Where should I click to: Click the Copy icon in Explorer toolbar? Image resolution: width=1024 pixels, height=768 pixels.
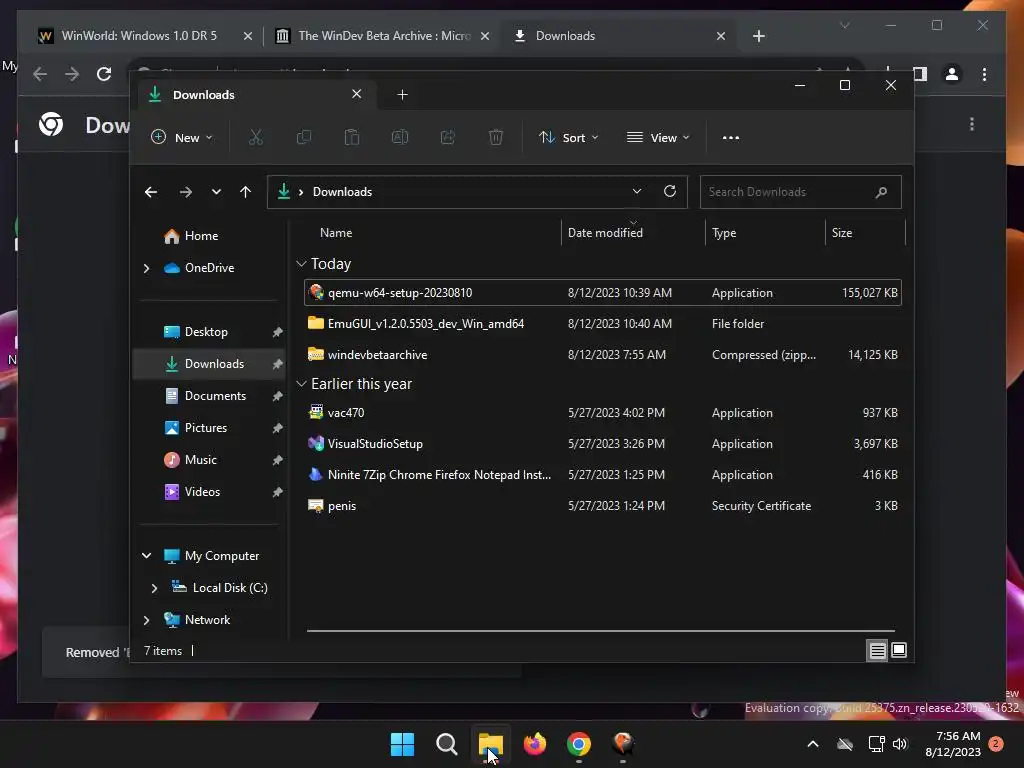pyautogui.click(x=304, y=137)
